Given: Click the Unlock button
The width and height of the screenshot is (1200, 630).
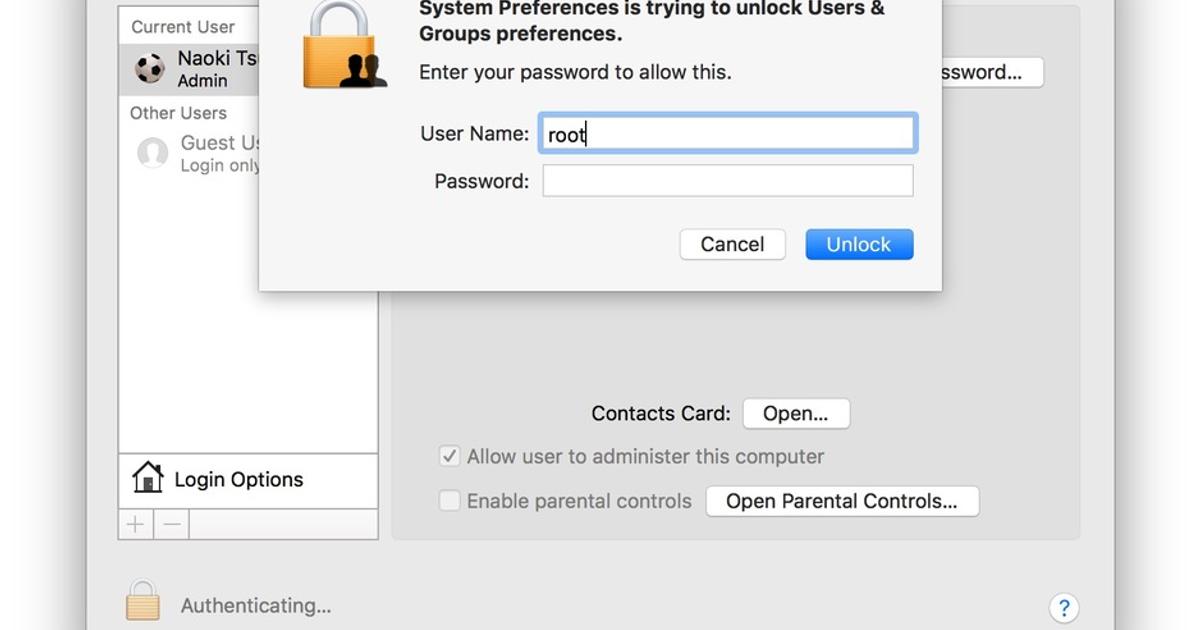Looking at the screenshot, I should pos(859,244).
